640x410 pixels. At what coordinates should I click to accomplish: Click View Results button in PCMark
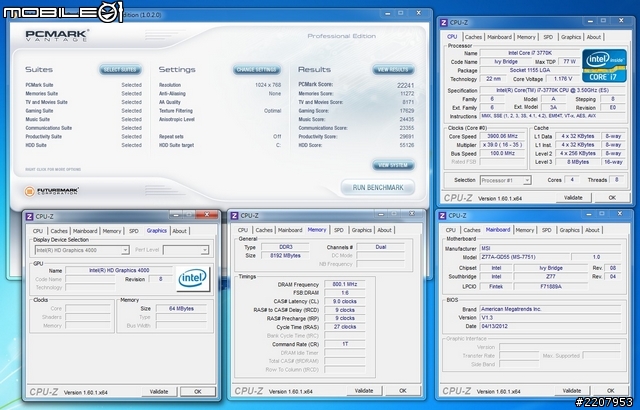coord(393,70)
